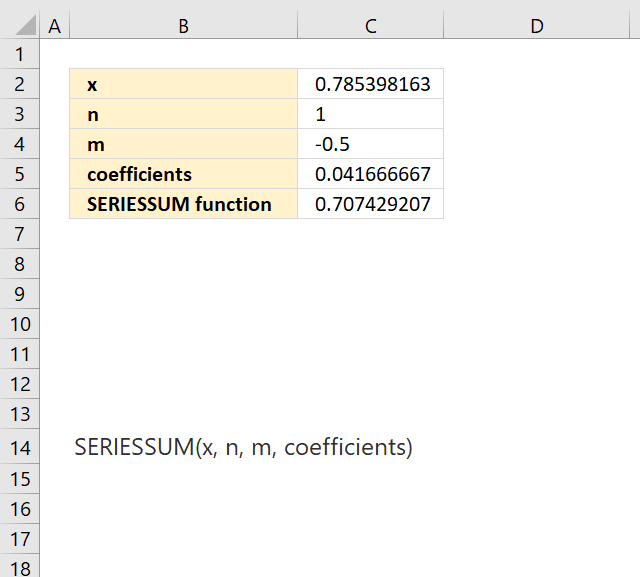The height and width of the screenshot is (577, 640).
Task: Select column C header
Action: click(x=371, y=26)
